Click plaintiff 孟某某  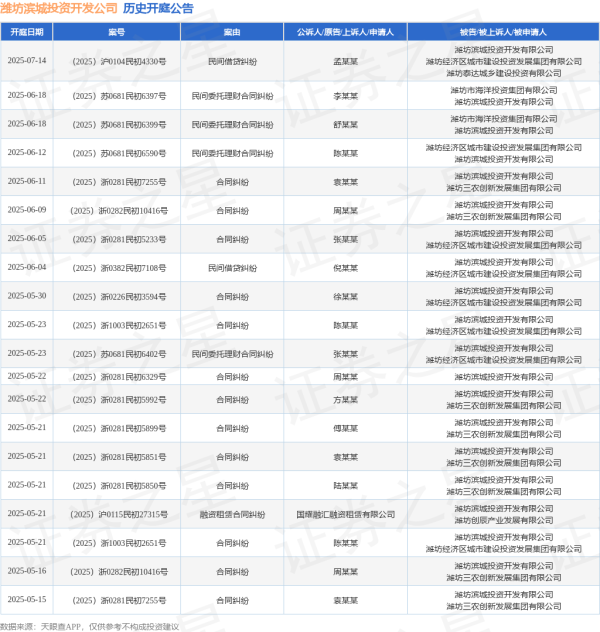(x=345, y=62)
